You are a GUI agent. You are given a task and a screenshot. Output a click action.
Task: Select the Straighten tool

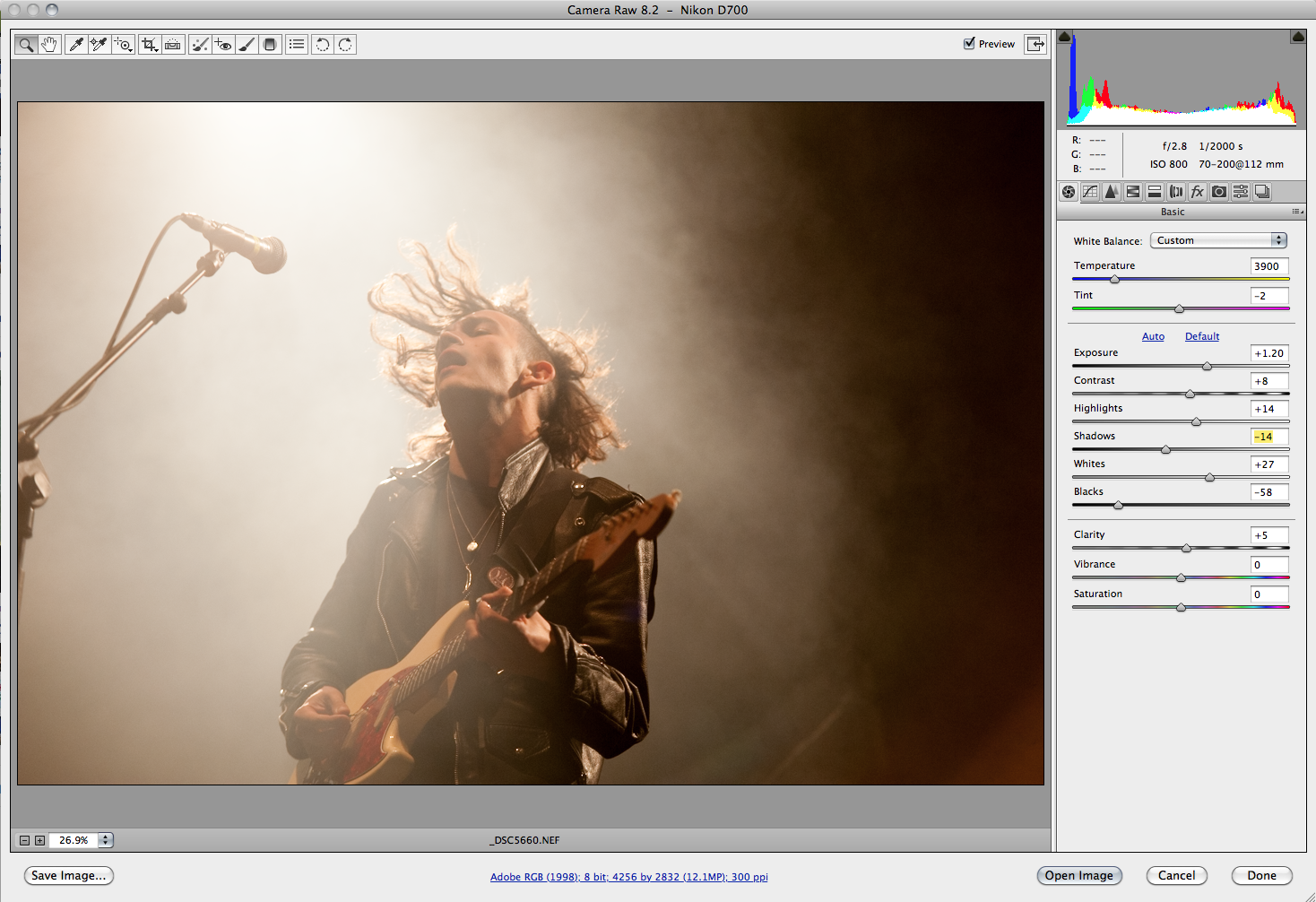pos(174,44)
